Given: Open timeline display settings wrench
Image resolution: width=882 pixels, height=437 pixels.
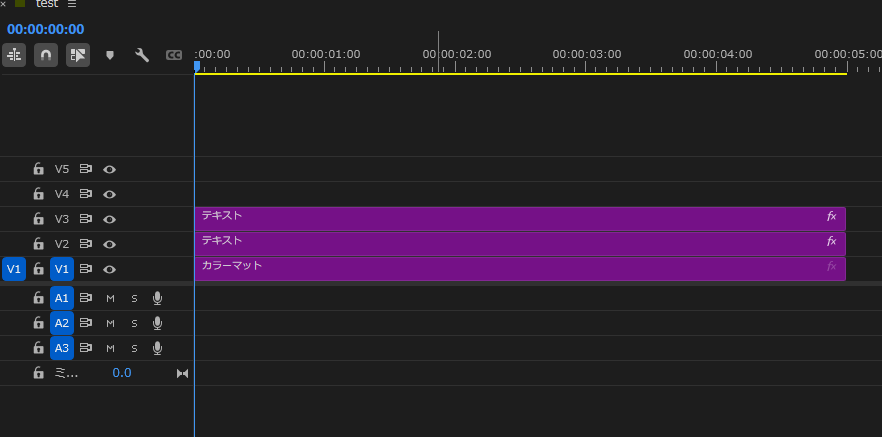Looking at the screenshot, I should point(142,56).
